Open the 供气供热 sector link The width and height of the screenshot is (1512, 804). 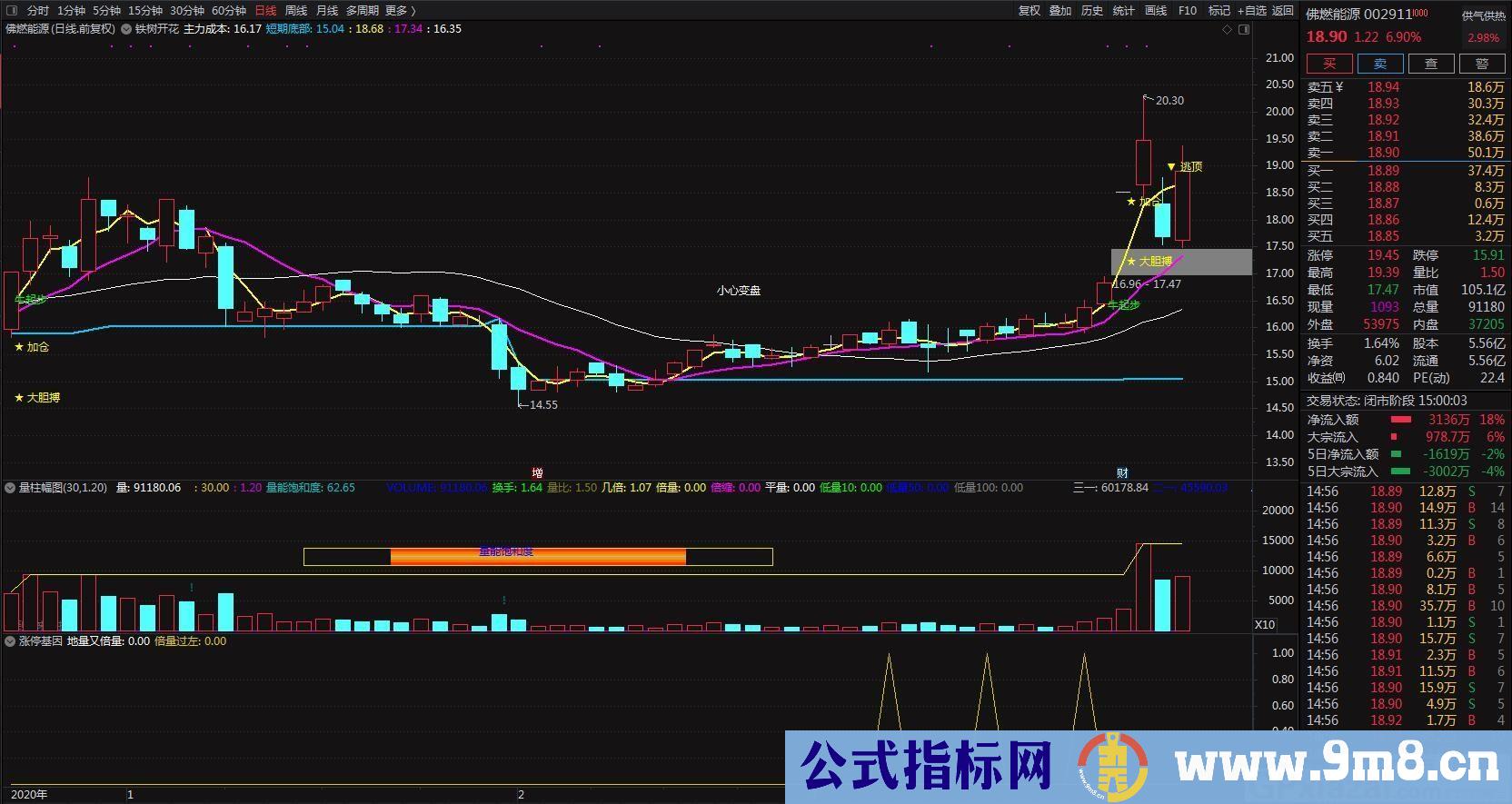pyautogui.click(x=1483, y=15)
